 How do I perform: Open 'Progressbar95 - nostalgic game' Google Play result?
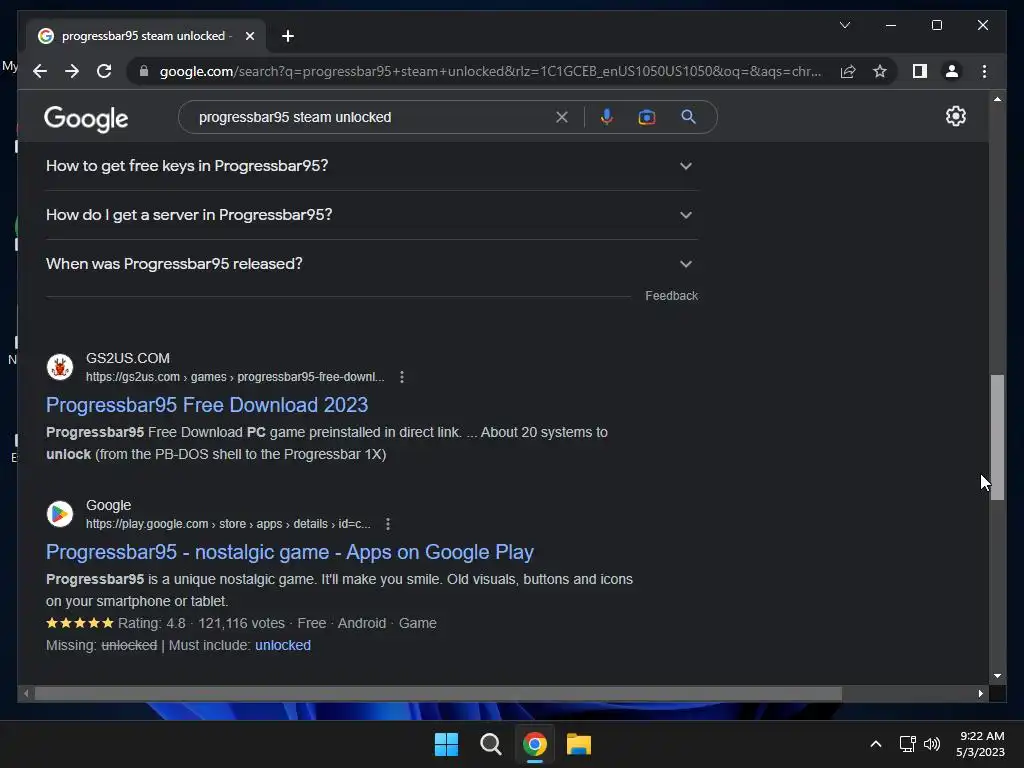coord(290,552)
